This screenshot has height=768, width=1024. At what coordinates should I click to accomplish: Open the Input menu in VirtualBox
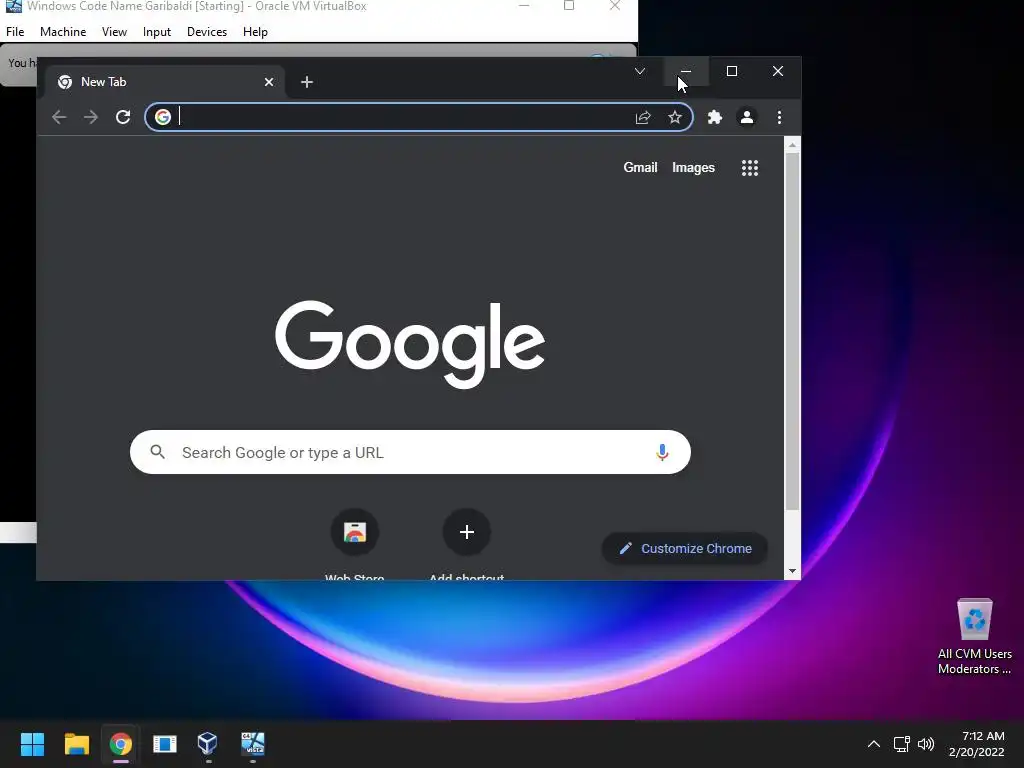point(157,32)
